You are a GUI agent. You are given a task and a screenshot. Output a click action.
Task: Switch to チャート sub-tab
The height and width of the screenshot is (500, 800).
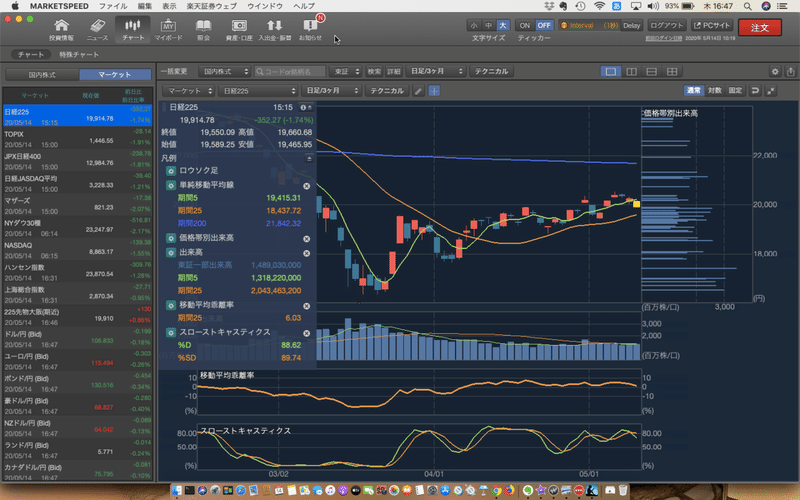click(31, 55)
